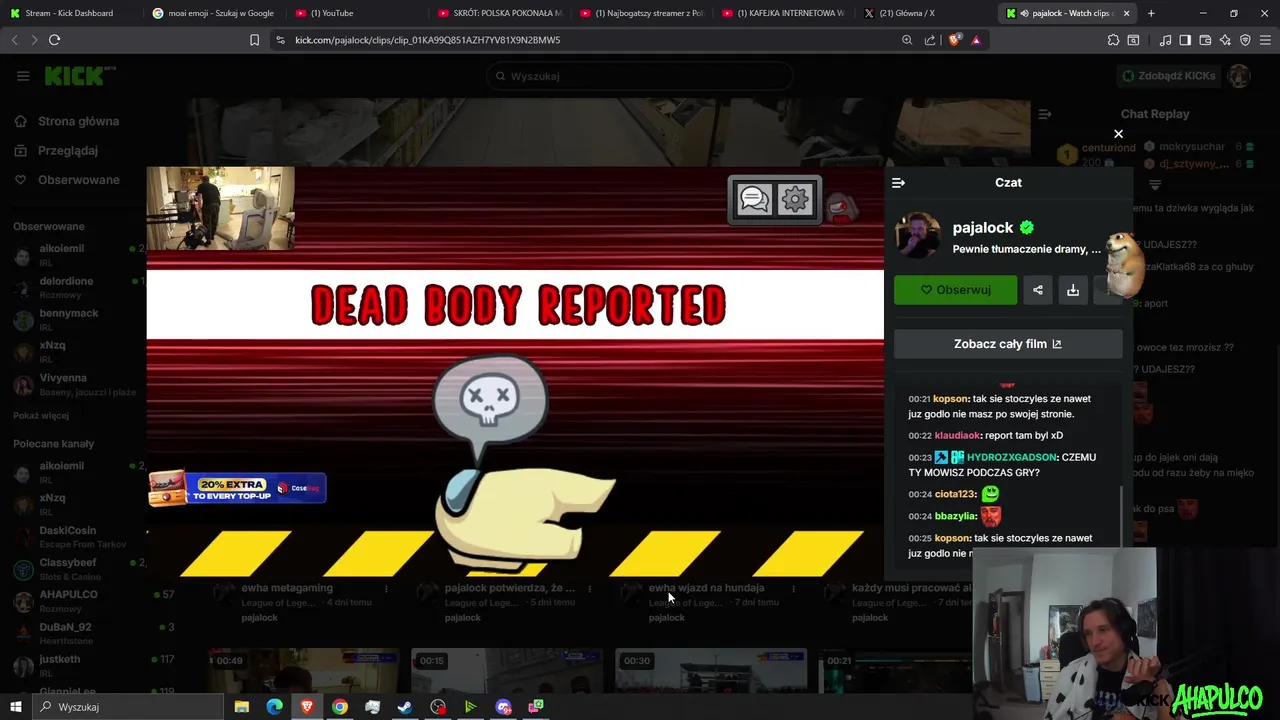
Task: Open Google Chrome from the taskbar
Action: click(x=340, y=707)
